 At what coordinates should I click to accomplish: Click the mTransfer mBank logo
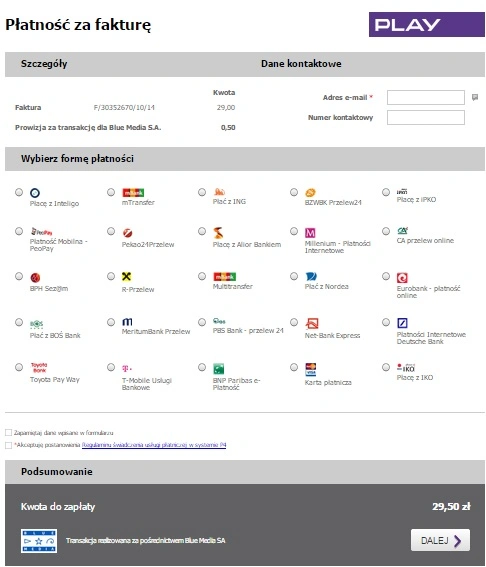coord(133,192)
